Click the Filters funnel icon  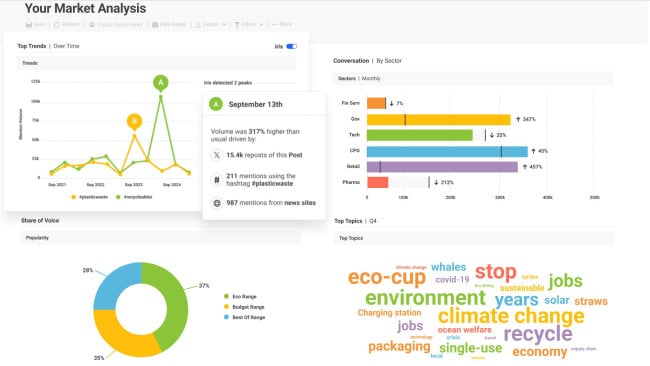coord(237,24)
